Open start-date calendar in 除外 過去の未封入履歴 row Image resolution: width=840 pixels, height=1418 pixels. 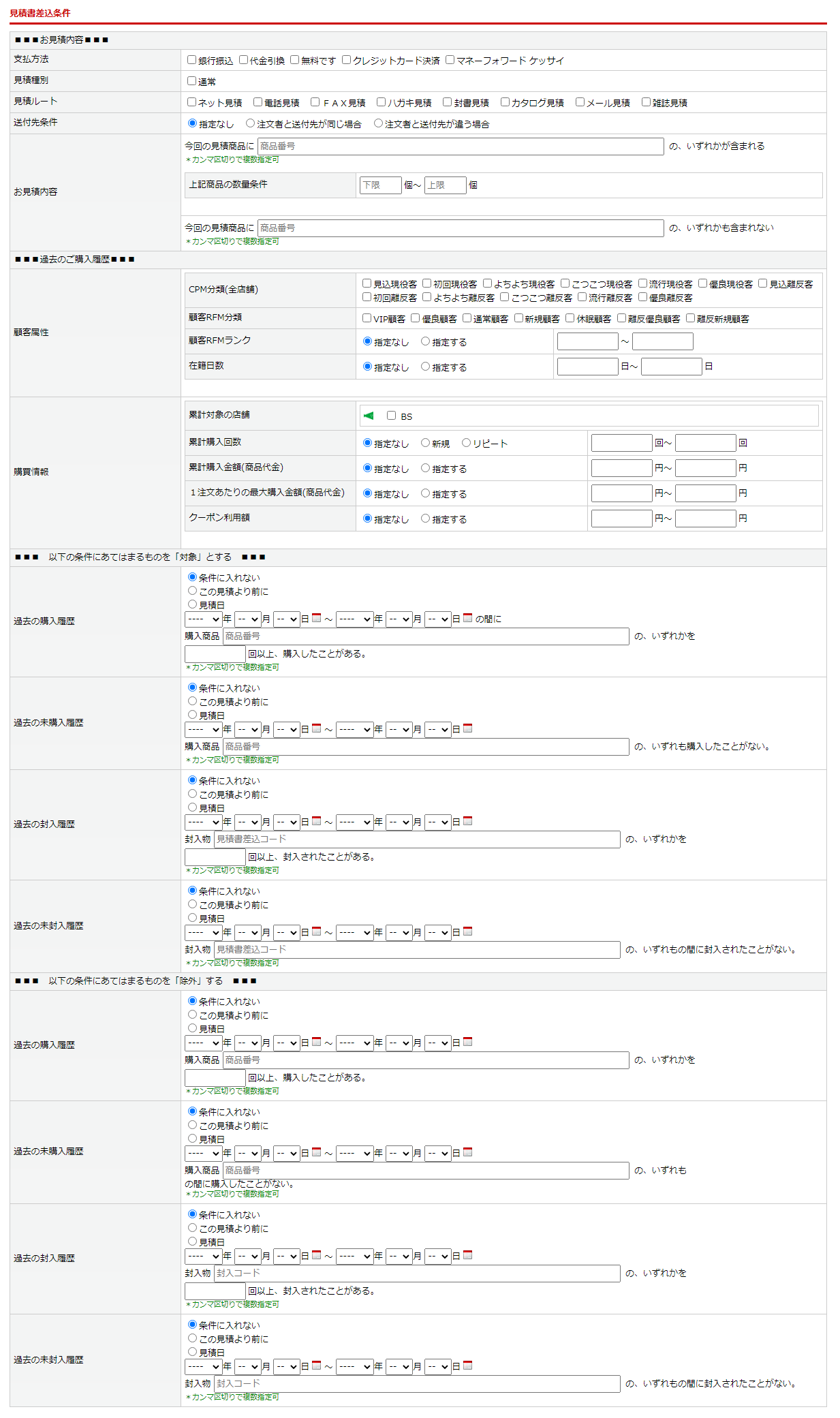point(317,1366)
